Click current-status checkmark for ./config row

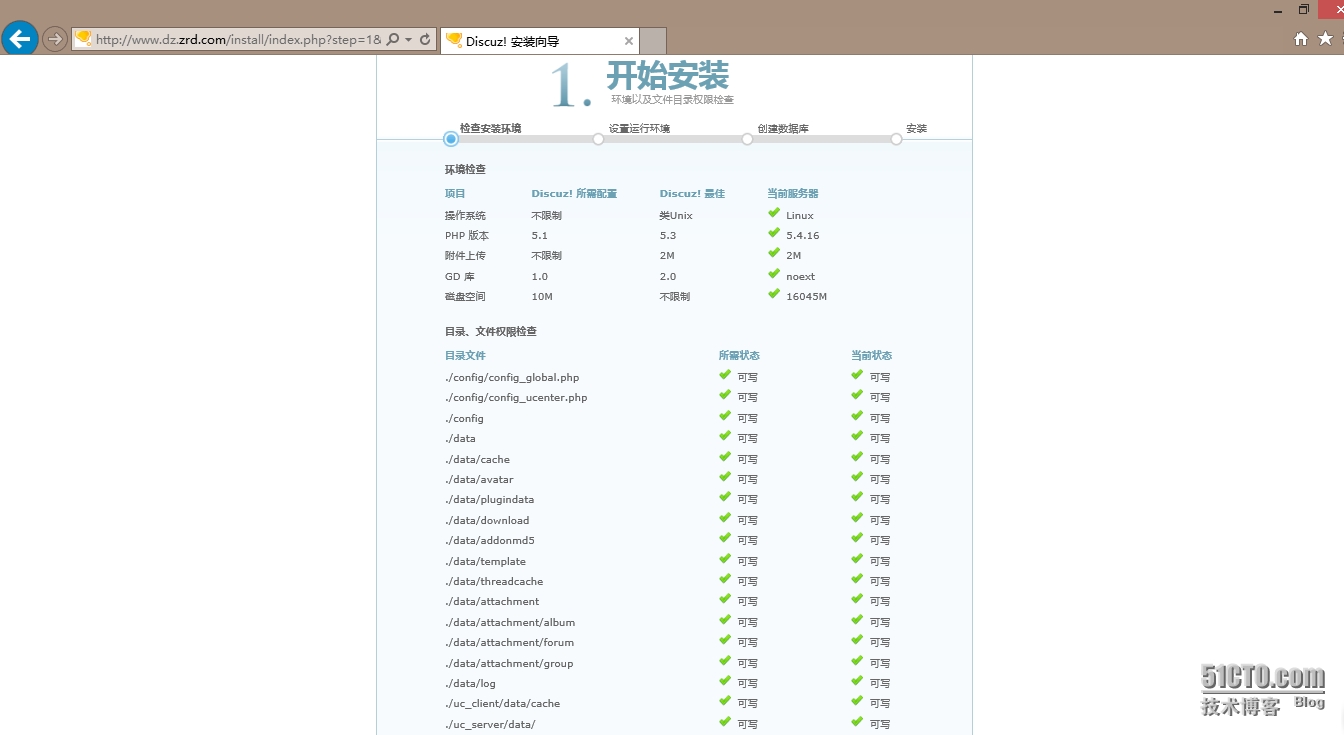tap(857, 416)
